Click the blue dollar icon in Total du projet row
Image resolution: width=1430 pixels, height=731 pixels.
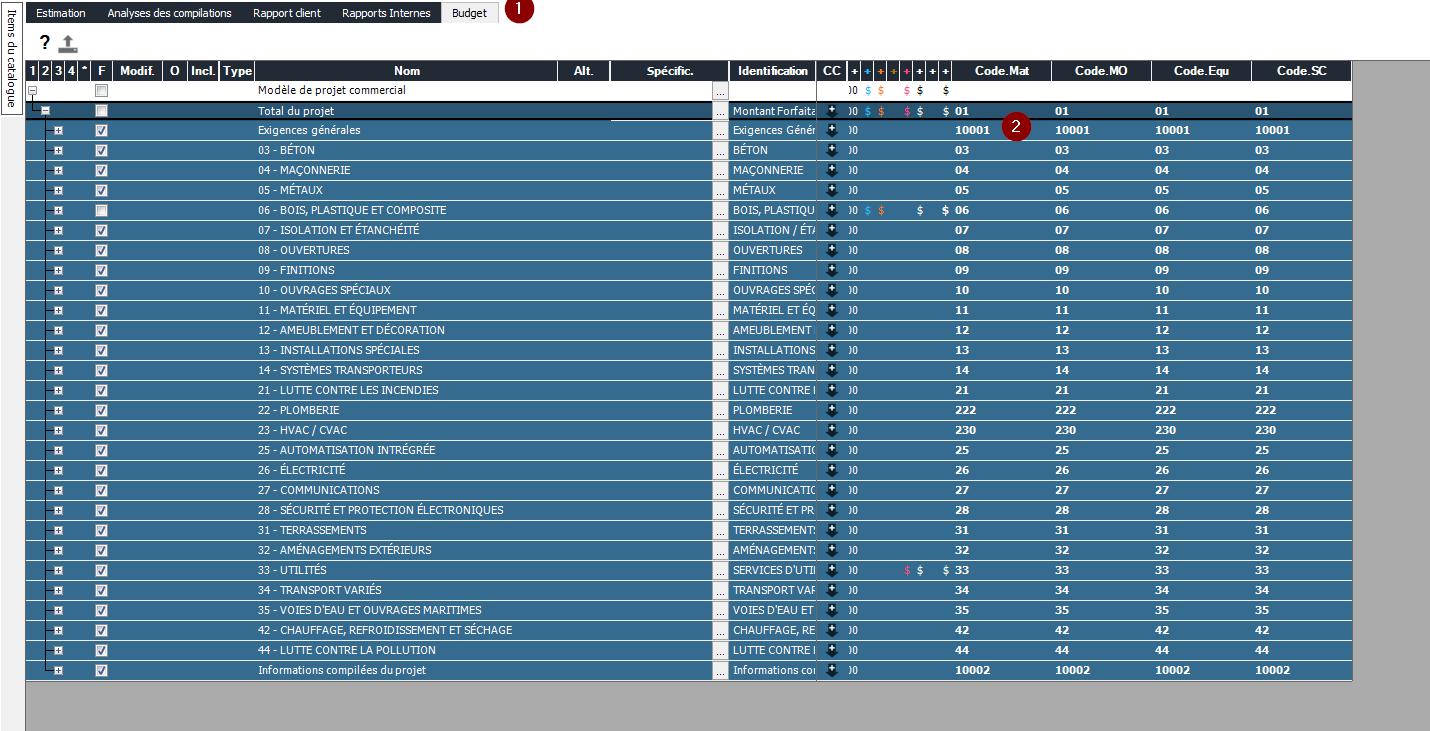coord(868,111)
